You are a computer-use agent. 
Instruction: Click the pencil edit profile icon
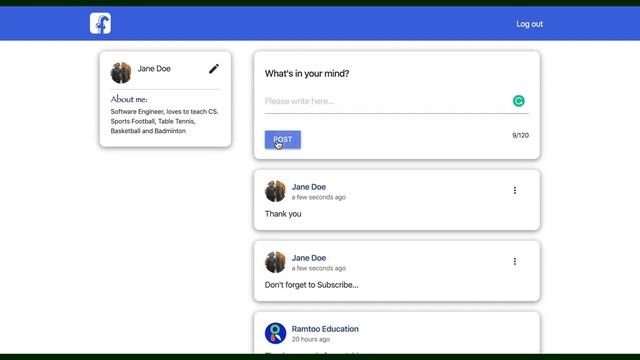(x=214, y=69)
